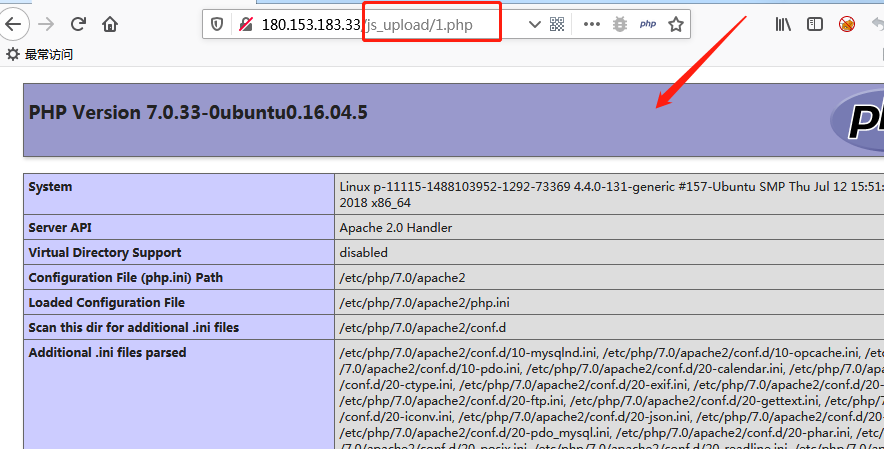
Task: Click the insecure connection lock icon
Action: point(246,24)
